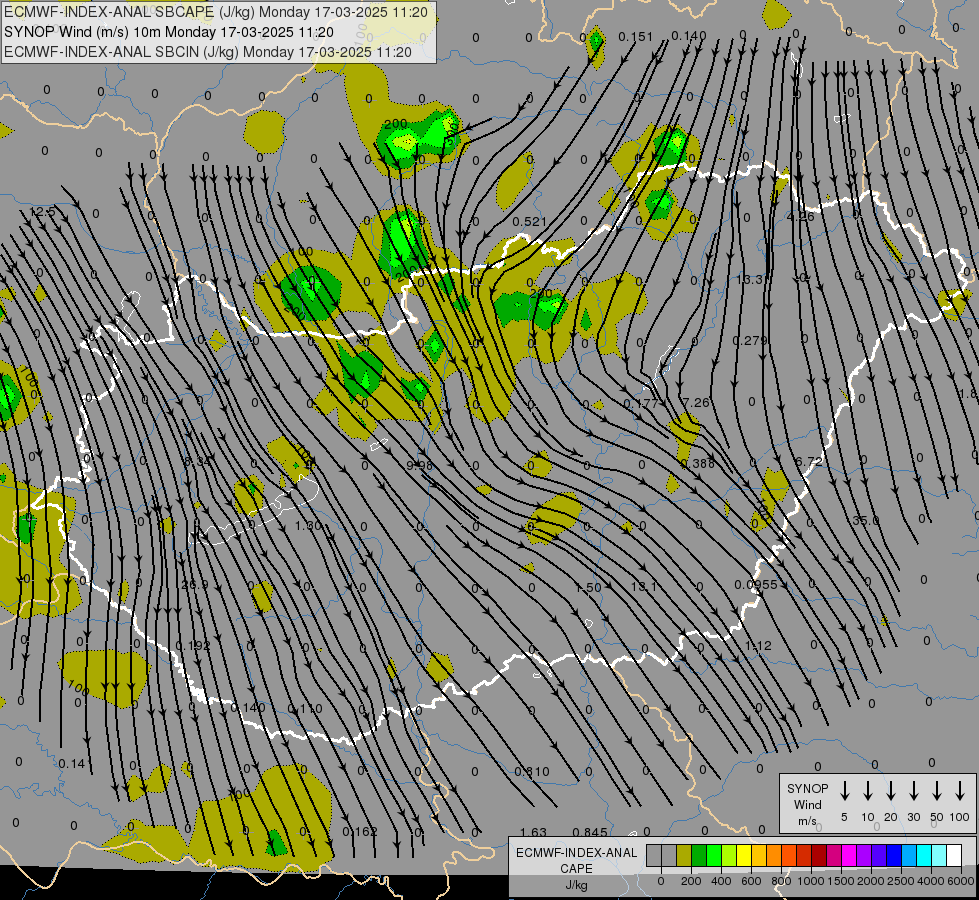Click the map value 6.72
Image resolution: width=979 pixels, height=900 pixels.
[x=809, y=462]
